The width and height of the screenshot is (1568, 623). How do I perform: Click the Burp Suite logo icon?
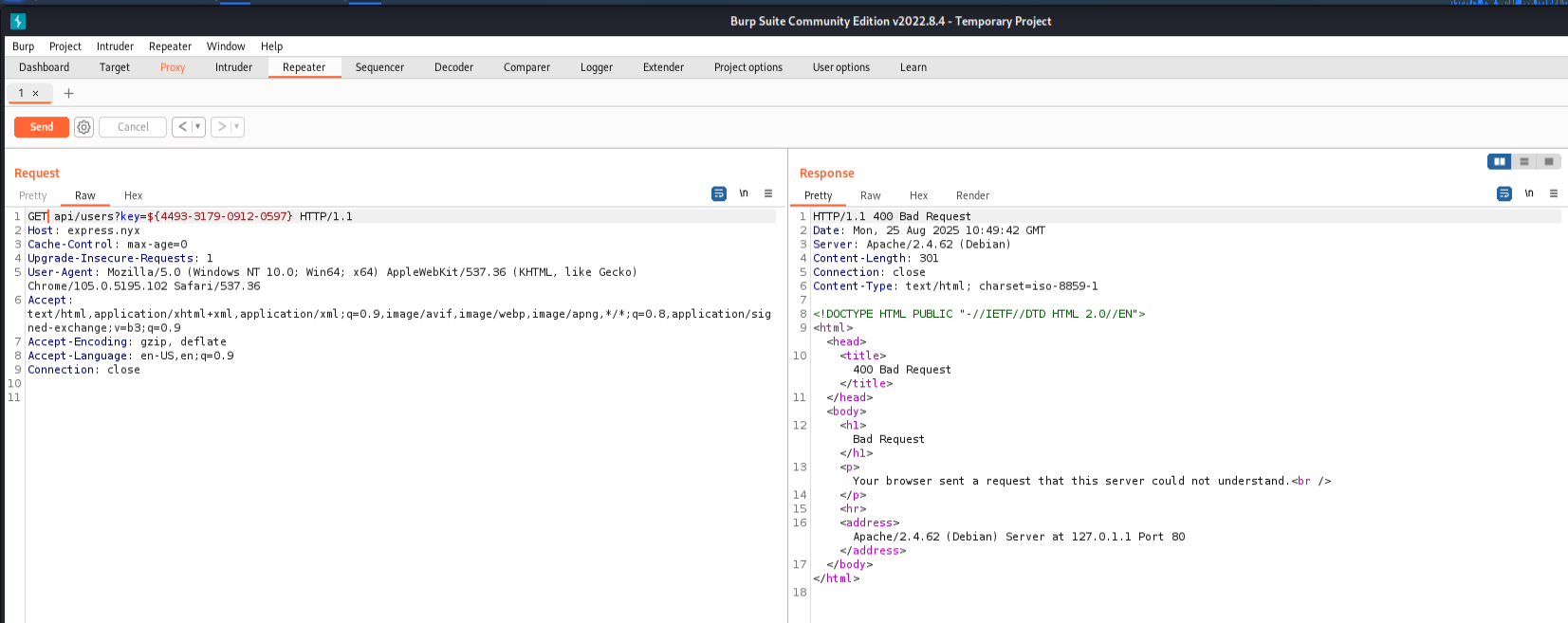pos(18,21)
